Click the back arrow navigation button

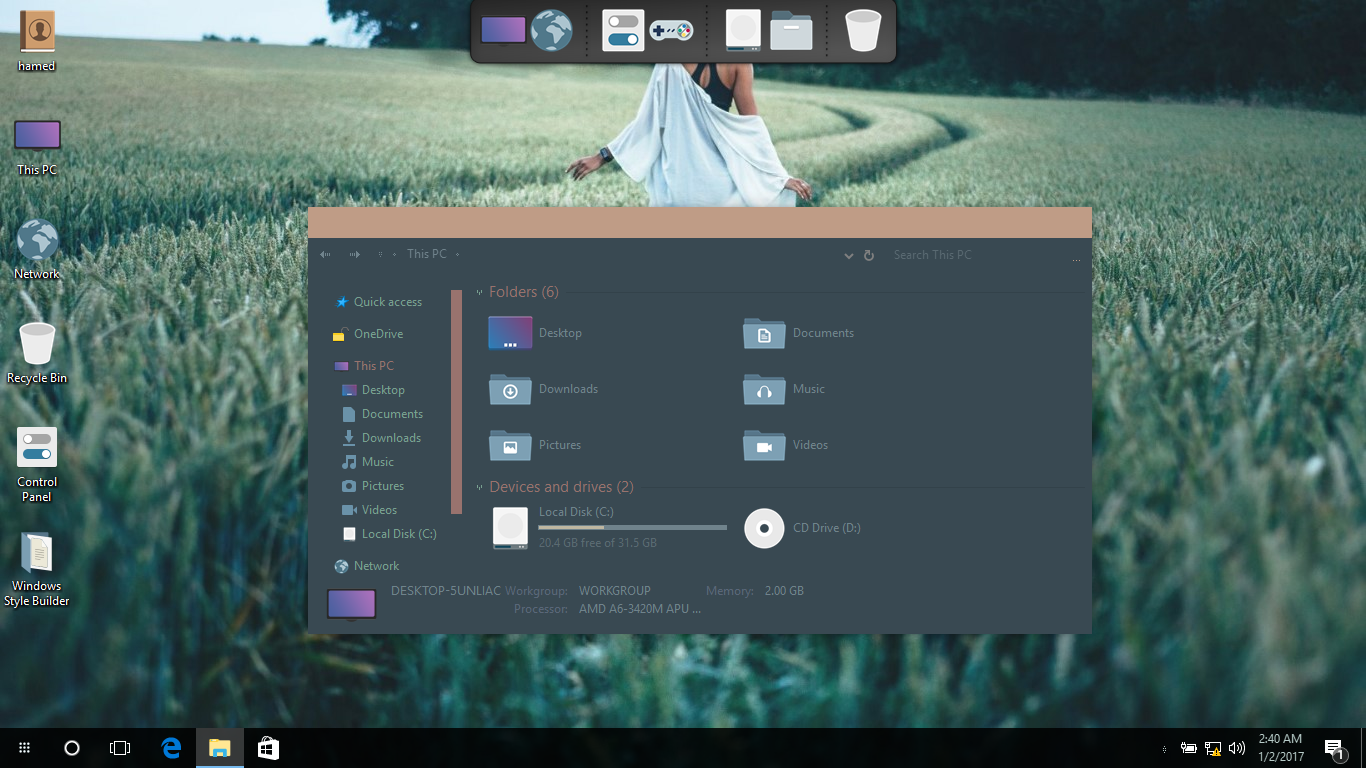325,255
